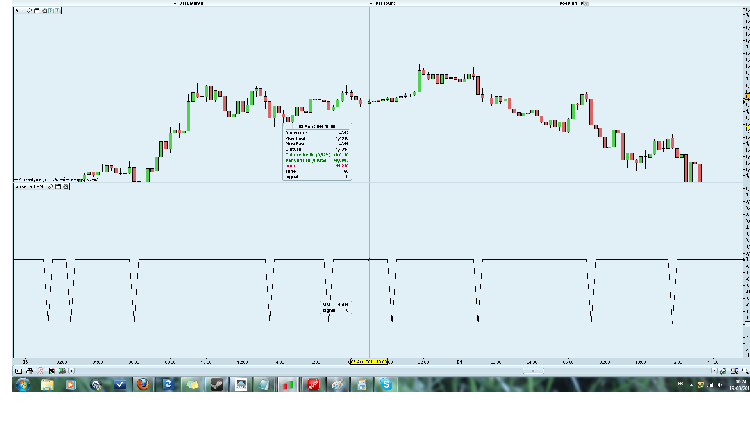The width and height of the screenshot is (750, 422).
Task: Open Skype from the taskbar
Action: click(x=385, y=384)
